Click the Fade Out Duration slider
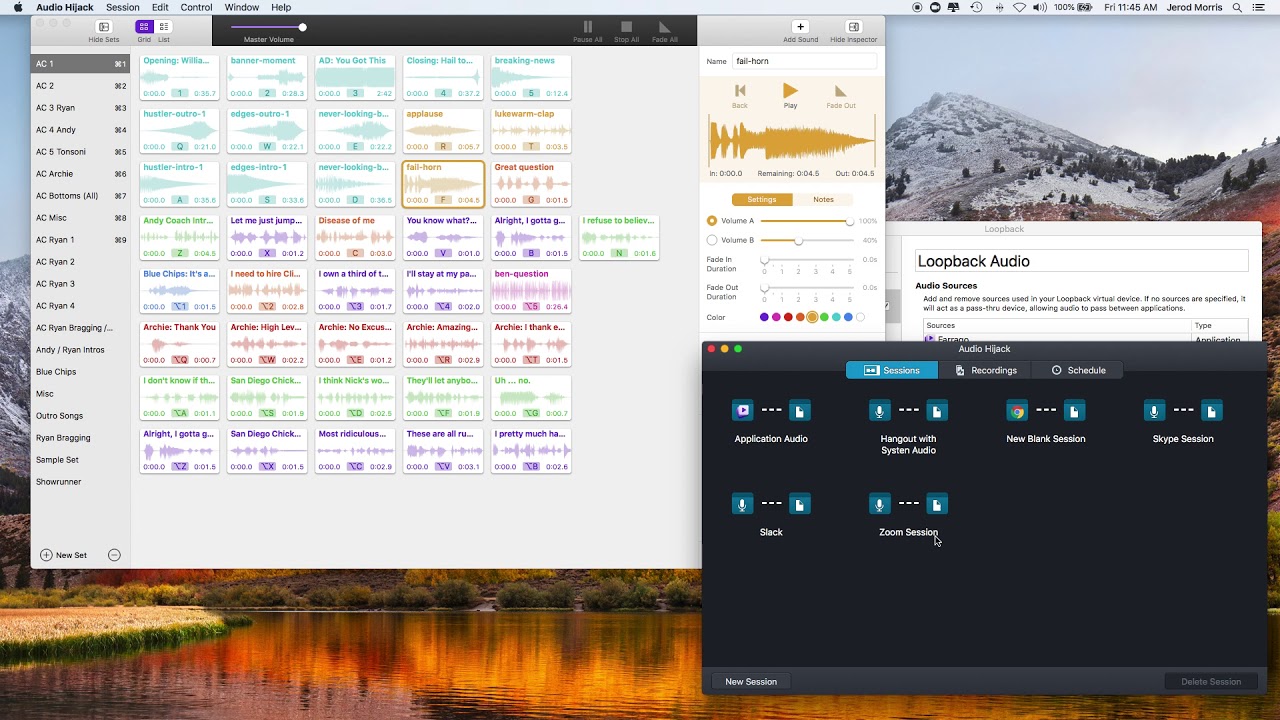This screenshot has width=1280, height=720. tap(808, 288)
